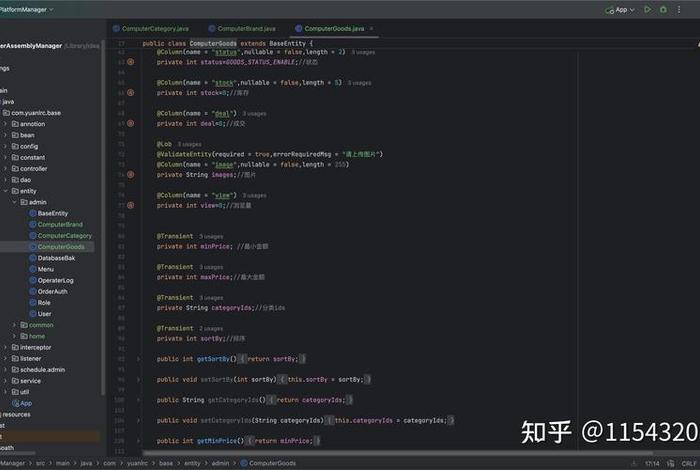Expand the interceptor package
The image size is (700, 470).
pos(5,347)
